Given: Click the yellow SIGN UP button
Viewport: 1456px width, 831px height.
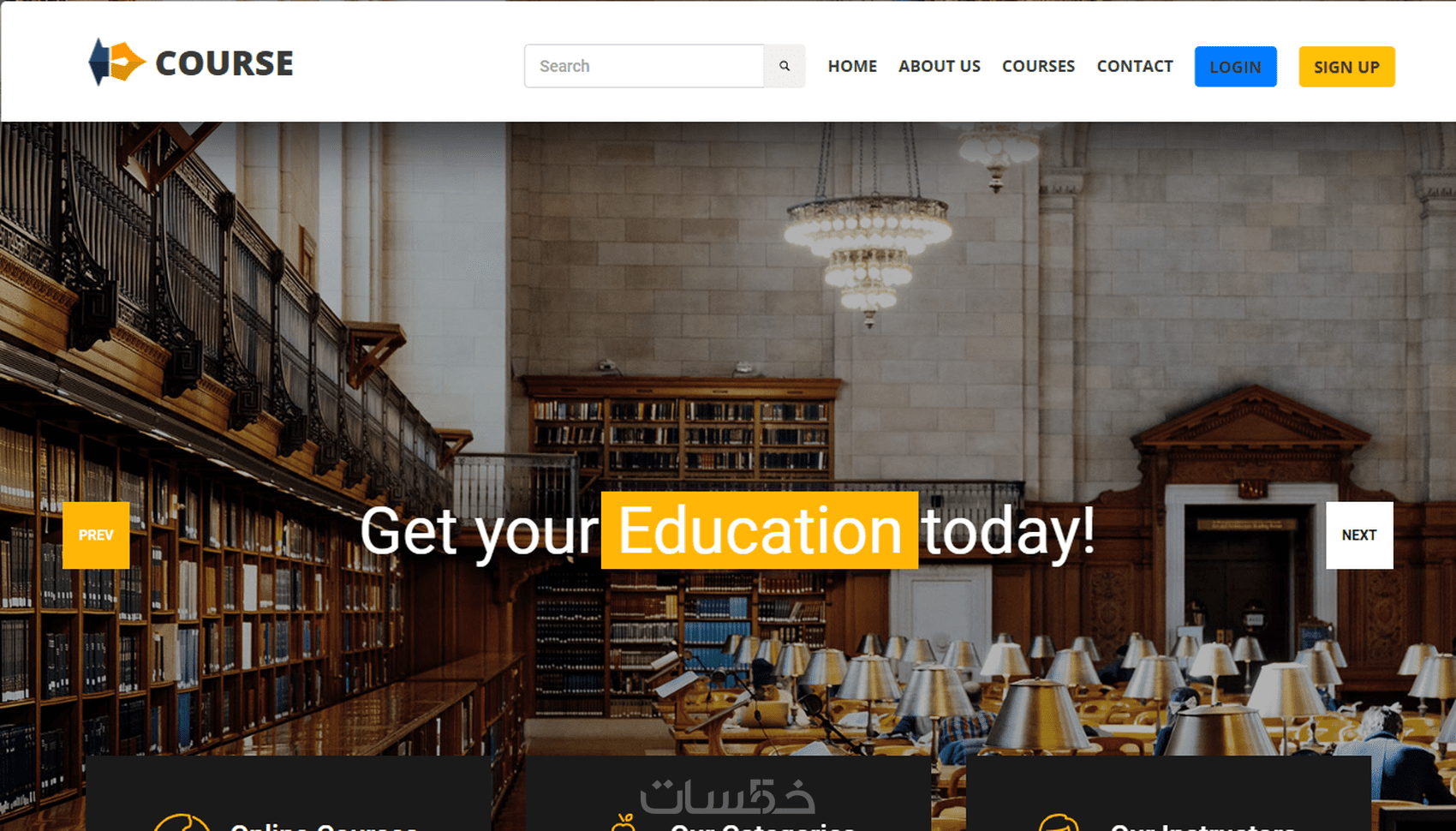Looking at the screenshot, I should (x=1346, y=67).
